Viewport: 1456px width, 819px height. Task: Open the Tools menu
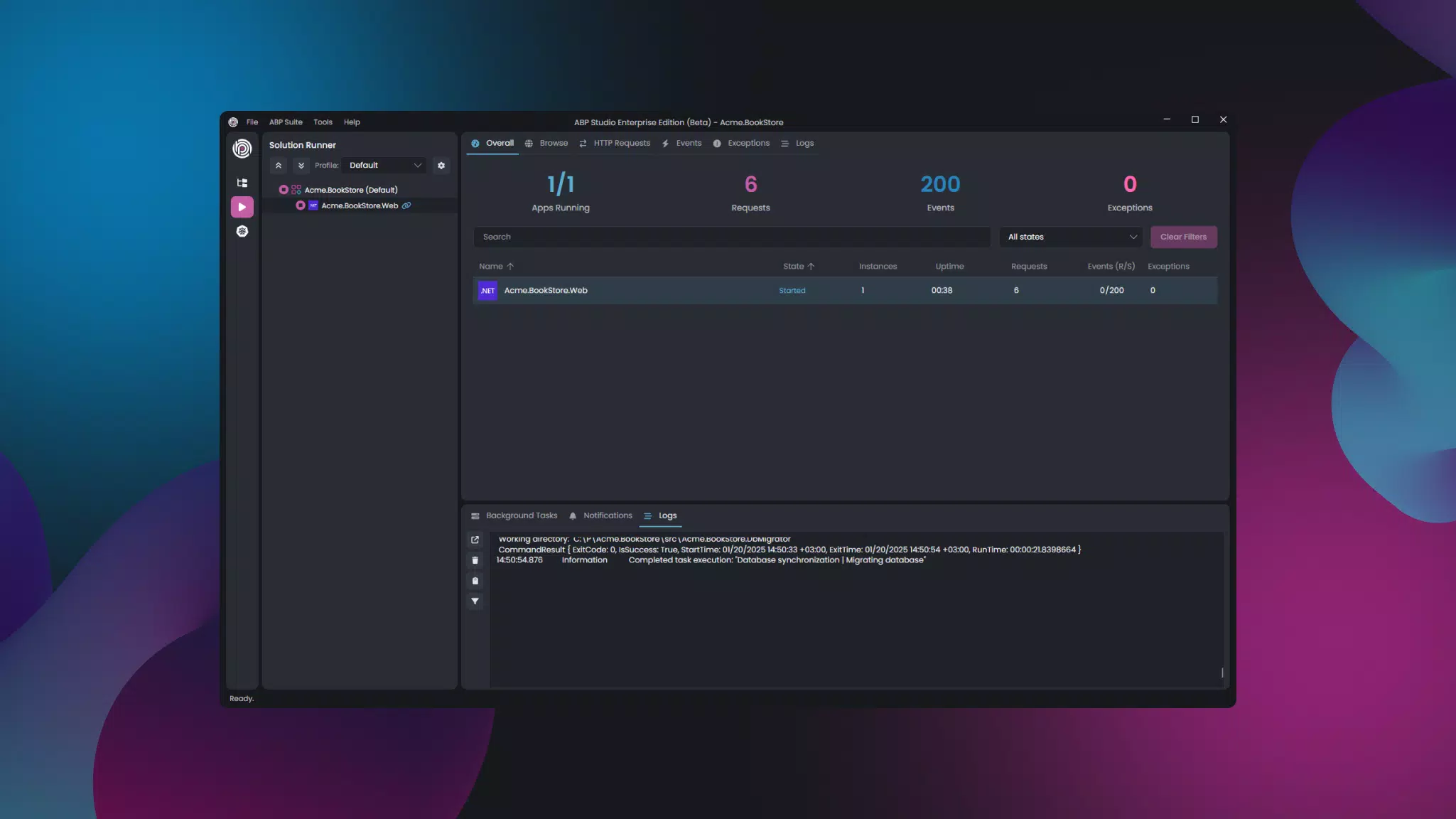(323, 122)
